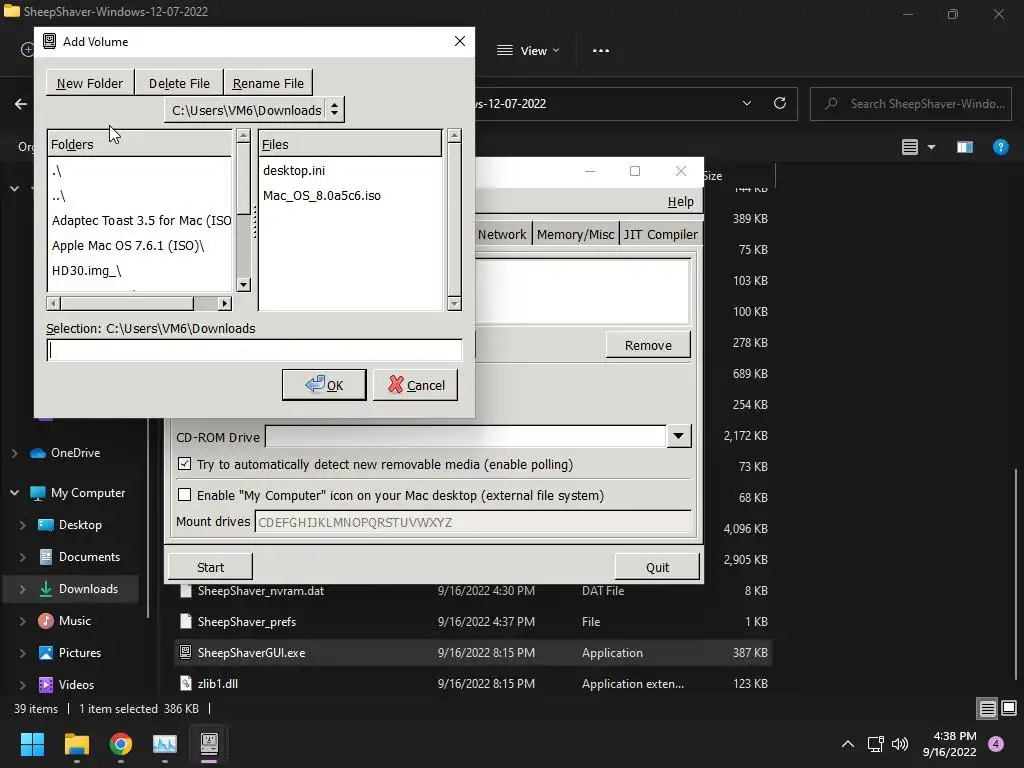Screen dimensions: 1024x768
Task: Click the Delete File button
Action: pyautogui.click(x=179, y=83)
